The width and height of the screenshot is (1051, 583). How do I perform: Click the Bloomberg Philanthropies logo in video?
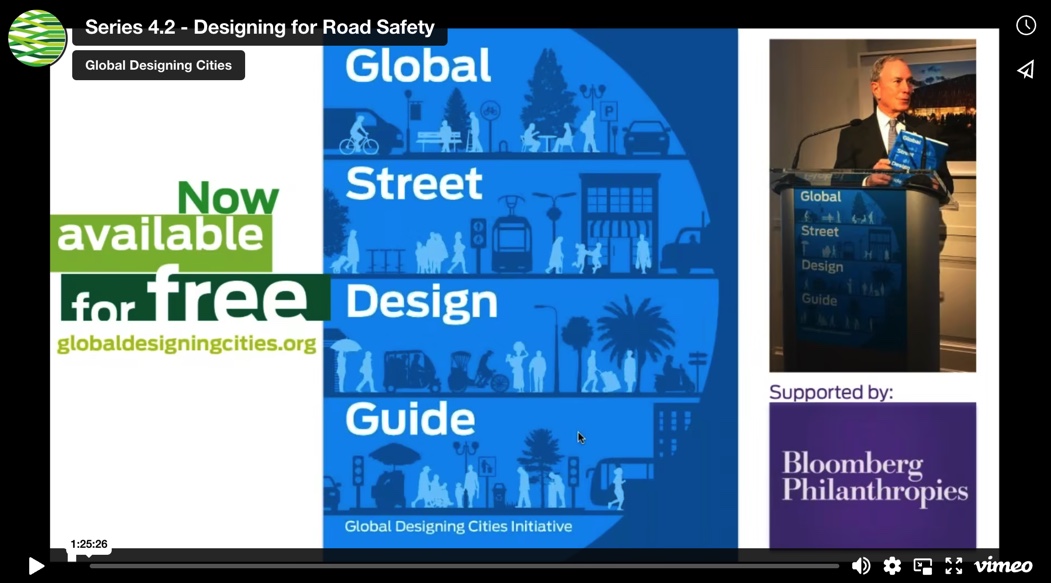pos(872,475)
